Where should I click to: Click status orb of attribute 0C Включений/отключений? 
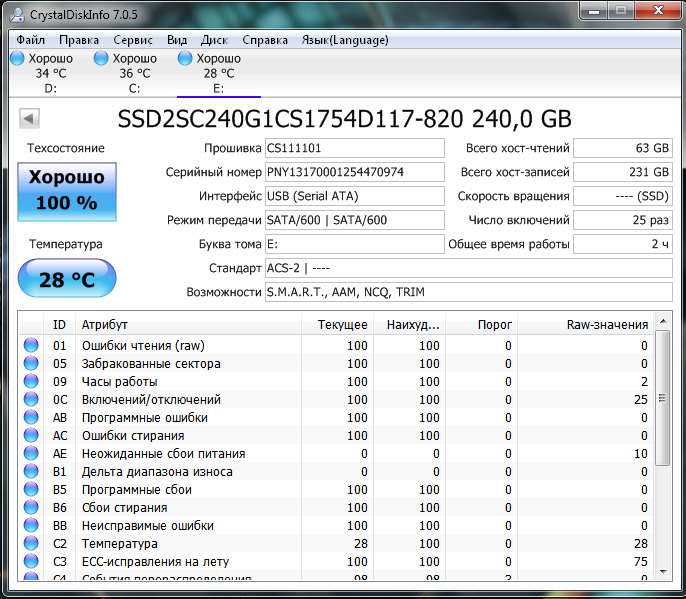pyautogui.click(x=31, y=399)
